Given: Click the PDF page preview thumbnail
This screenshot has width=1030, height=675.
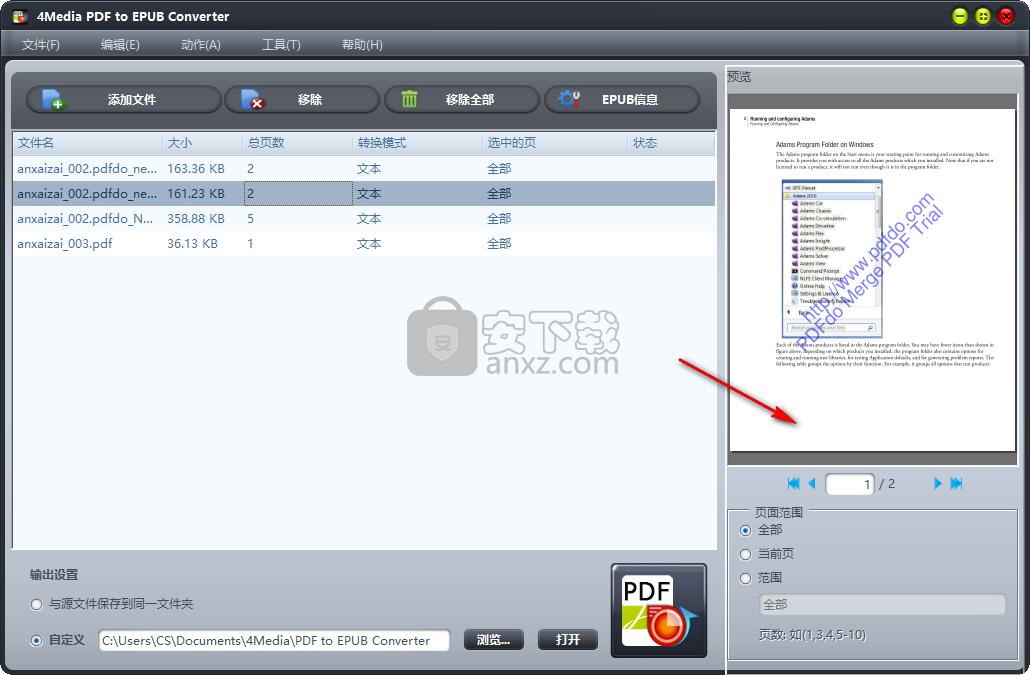Looking at the screenshot, I should click(873, 280).
